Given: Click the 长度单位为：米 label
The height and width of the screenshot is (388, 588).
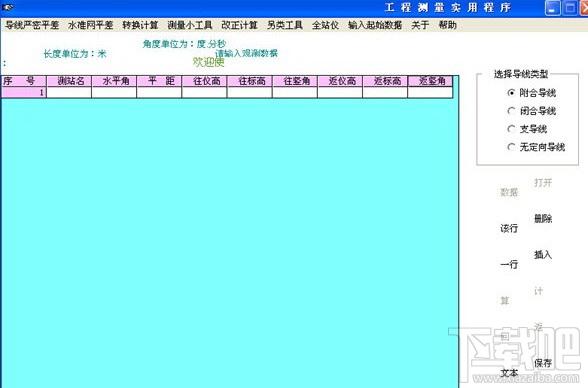Looking at the screenshot, I should tap(75, 54).
